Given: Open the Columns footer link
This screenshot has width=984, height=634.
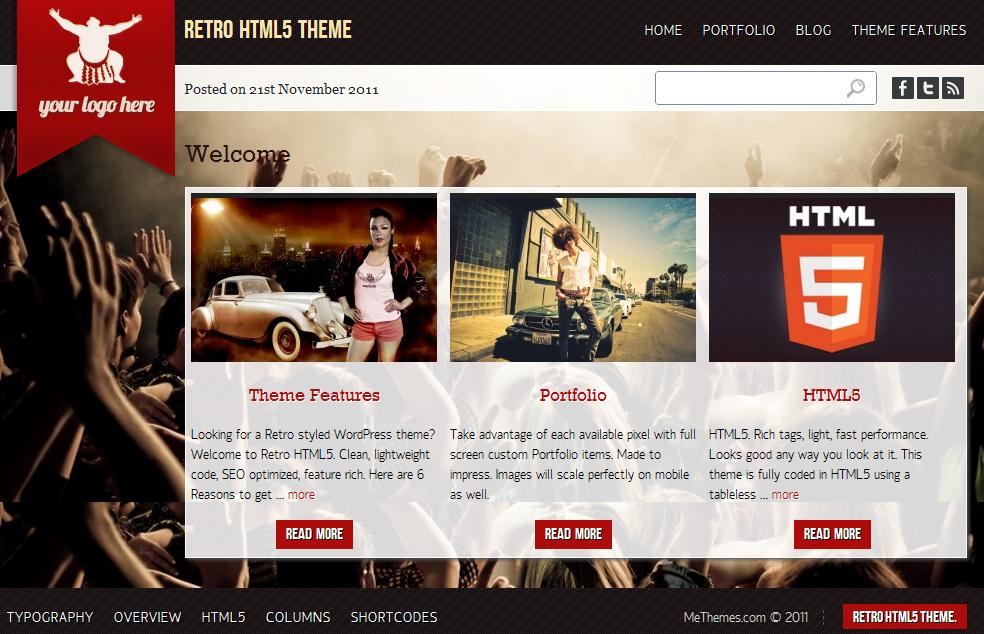Looking at the screenshot, I should click(x=298, y=617).
